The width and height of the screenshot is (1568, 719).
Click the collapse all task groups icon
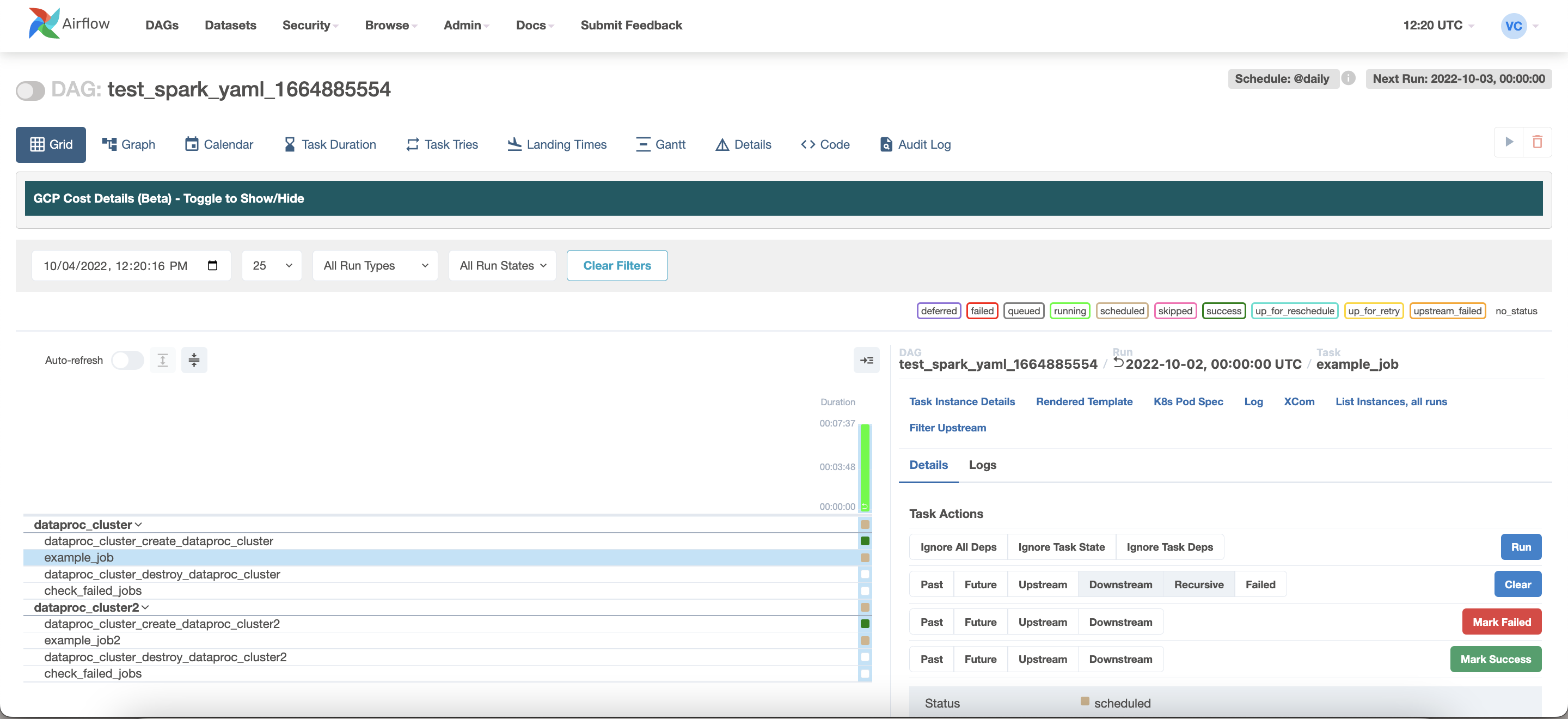point(194,360)
